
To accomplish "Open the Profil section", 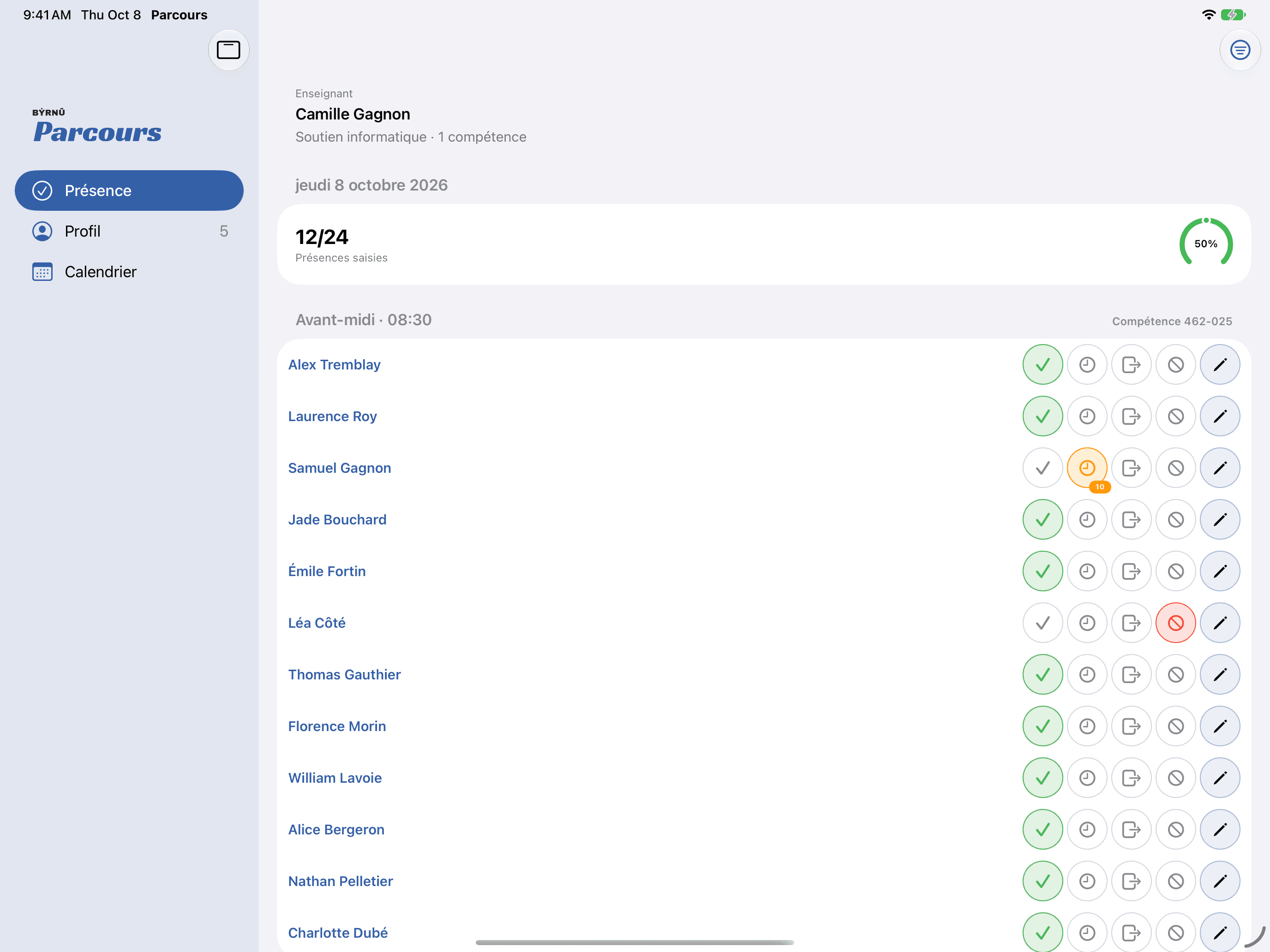I will pos(129,231).
